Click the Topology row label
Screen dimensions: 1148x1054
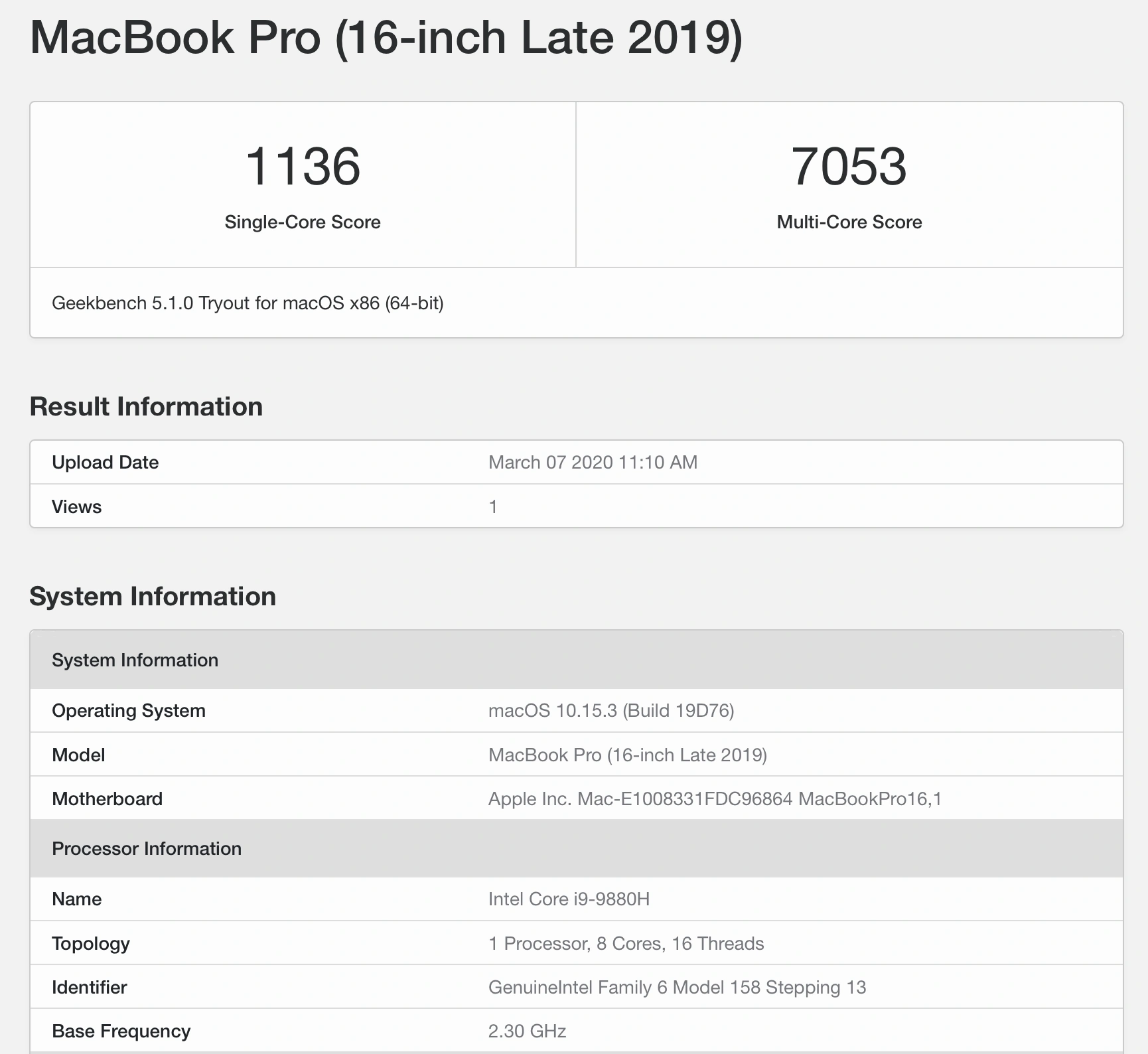[90, 943]
